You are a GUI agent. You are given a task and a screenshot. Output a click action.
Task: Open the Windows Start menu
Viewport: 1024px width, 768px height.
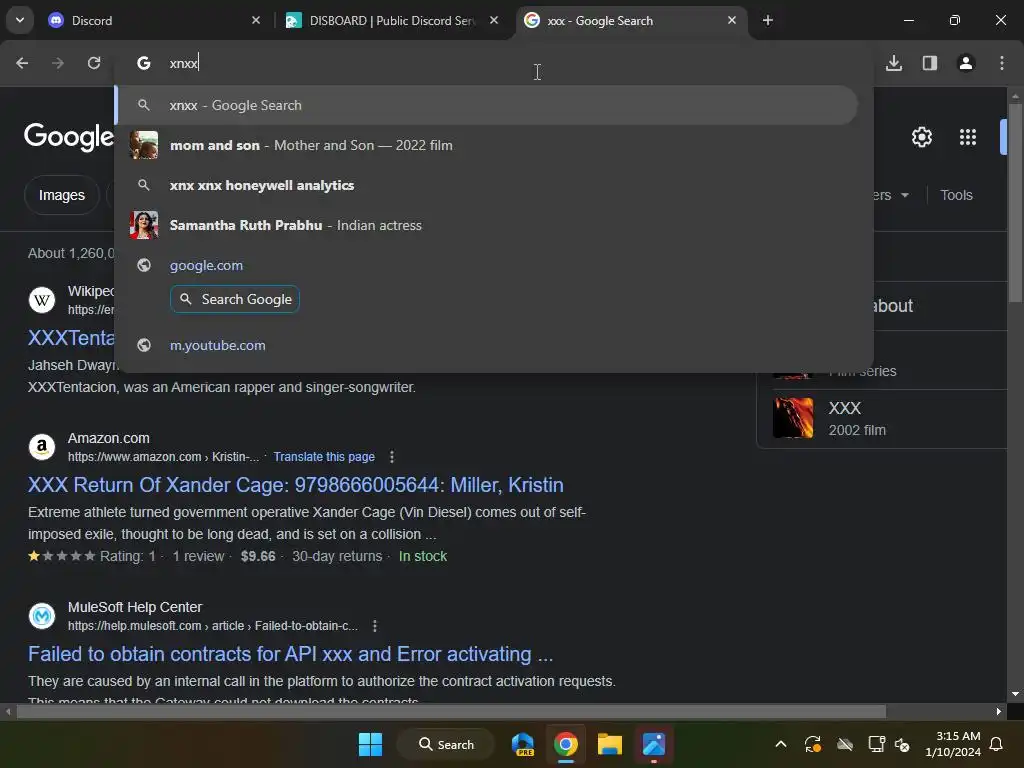370,744
